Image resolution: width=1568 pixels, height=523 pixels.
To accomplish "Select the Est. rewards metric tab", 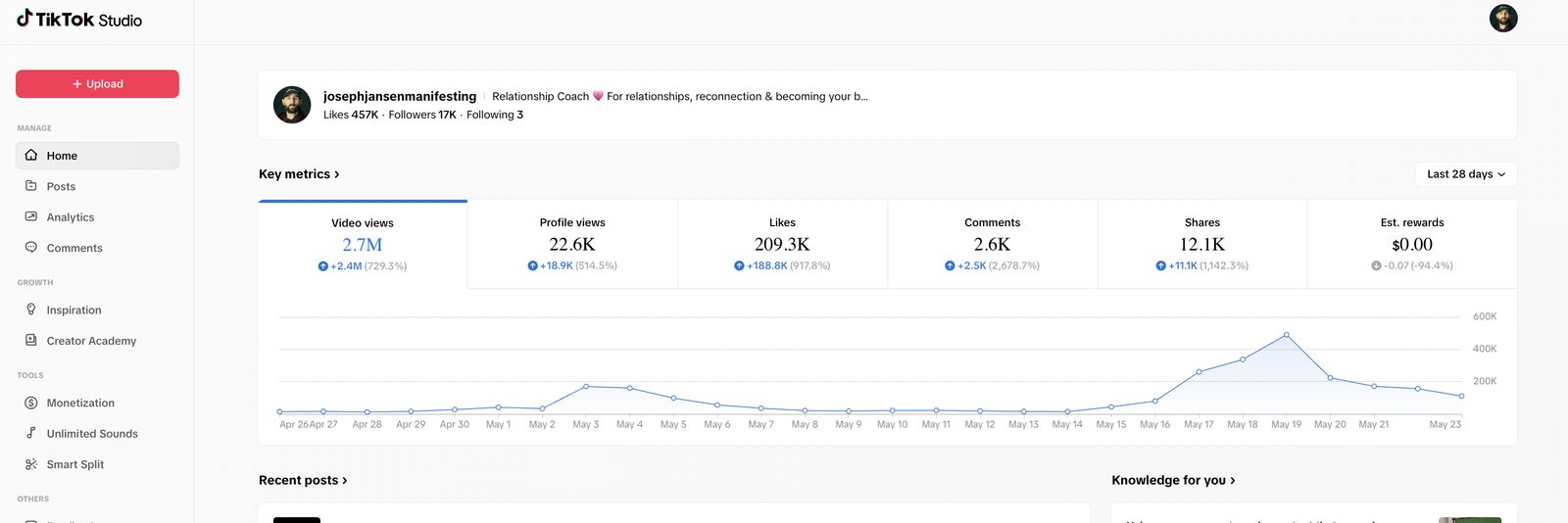I will (1412, 244).
